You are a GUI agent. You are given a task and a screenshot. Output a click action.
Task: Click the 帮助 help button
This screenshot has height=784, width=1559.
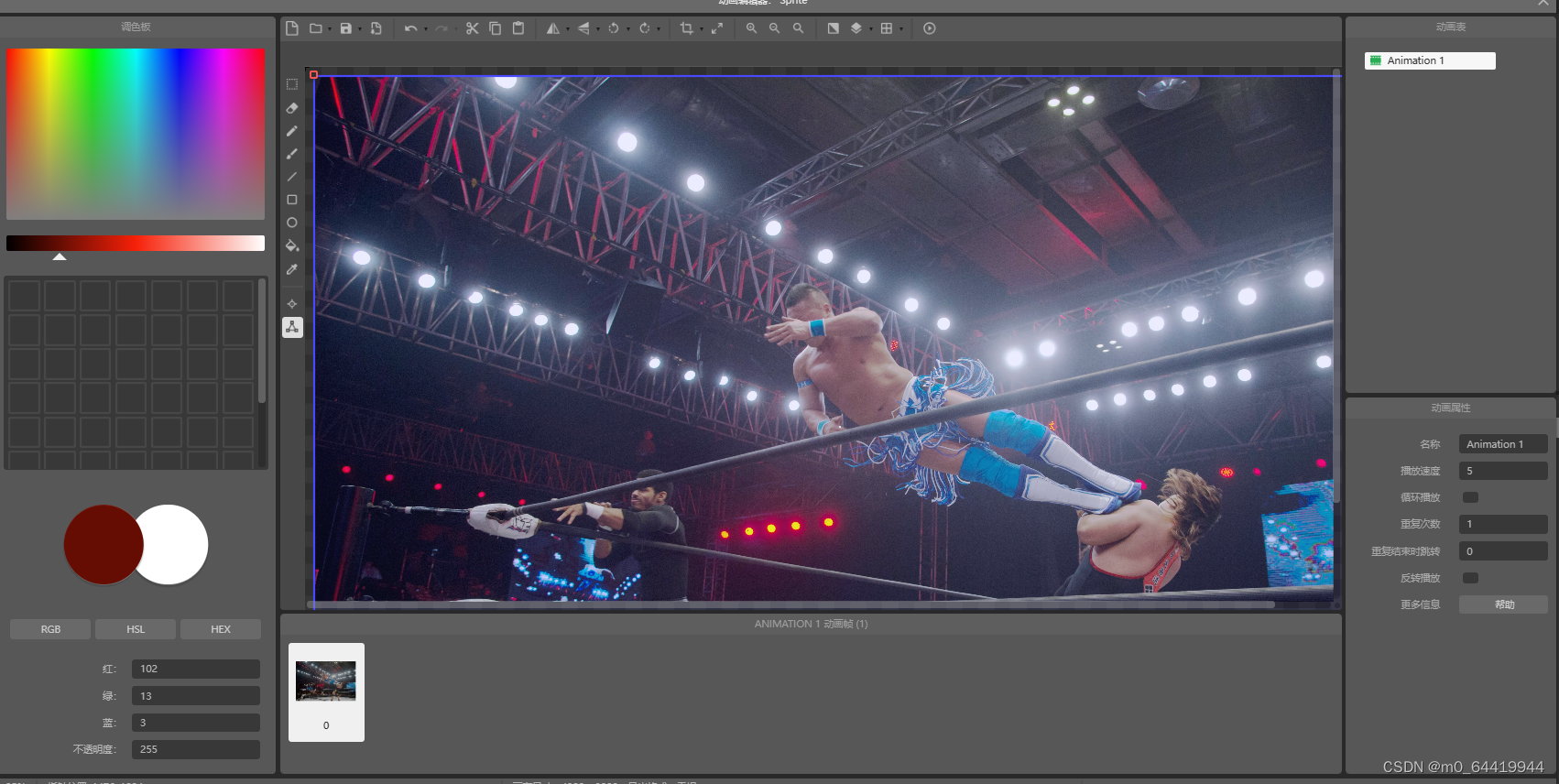[x=1504, y=604]
